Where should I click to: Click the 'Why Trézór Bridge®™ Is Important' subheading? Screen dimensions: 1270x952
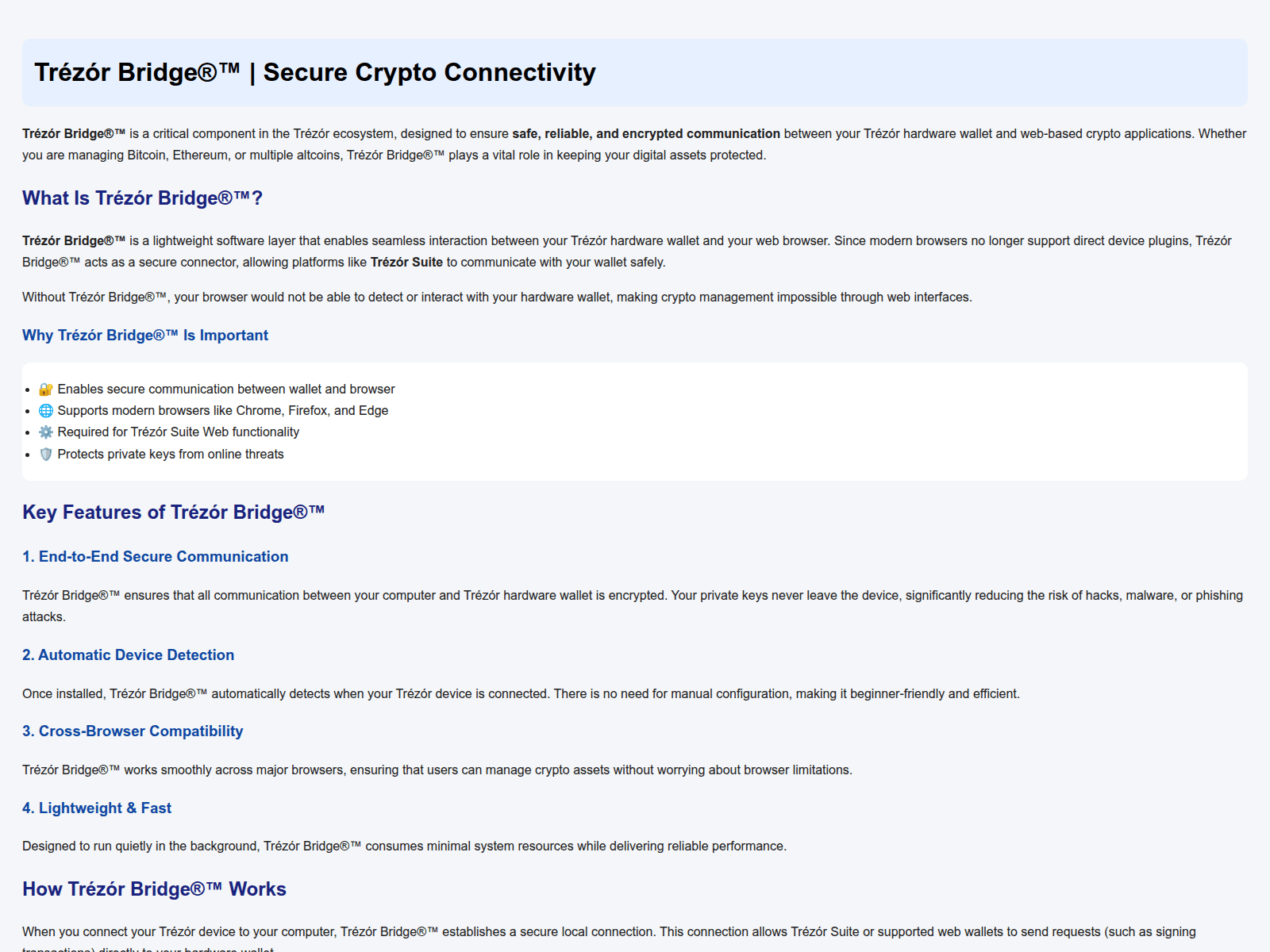tap(145, 336)
